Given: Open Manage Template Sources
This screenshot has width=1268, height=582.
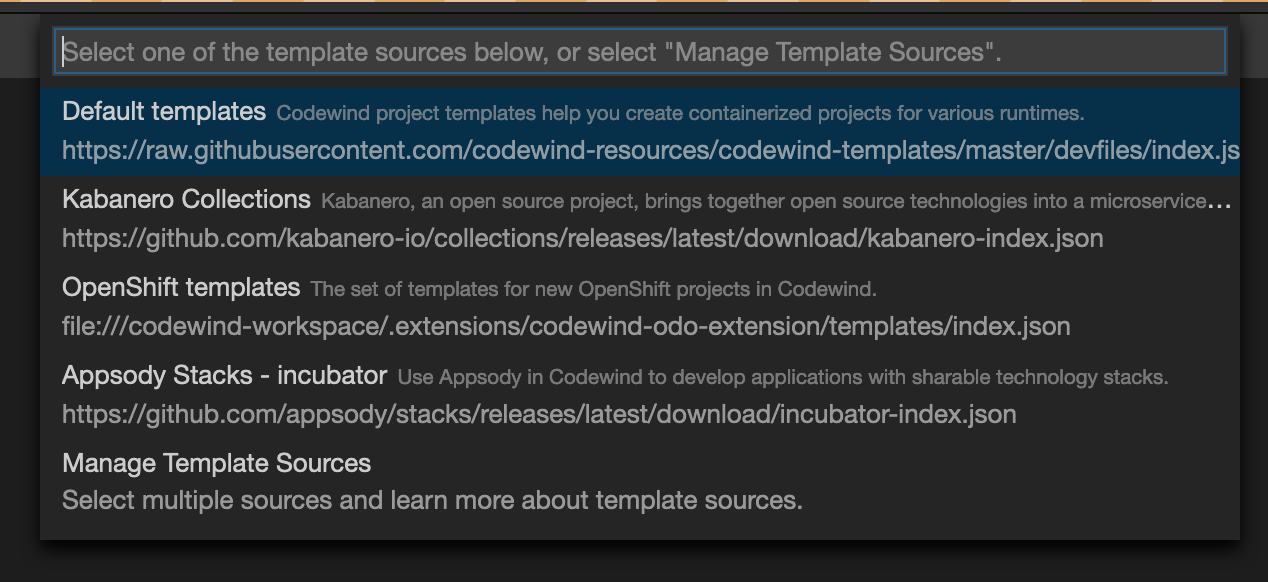Looking at the screenshot, I should click(x=216, y=463).
